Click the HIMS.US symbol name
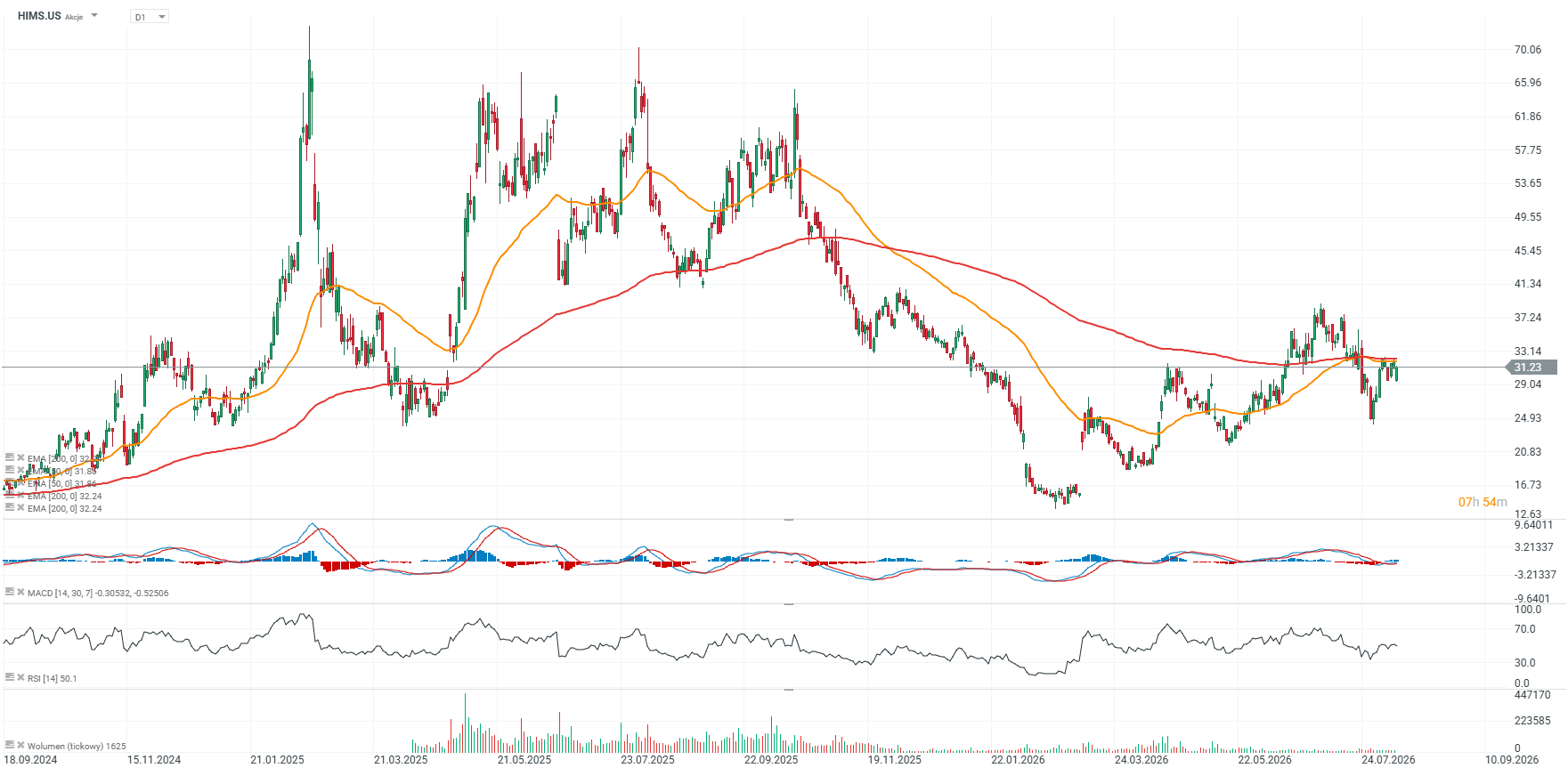The image size is (1568, 776). click(x=39, y=16)
